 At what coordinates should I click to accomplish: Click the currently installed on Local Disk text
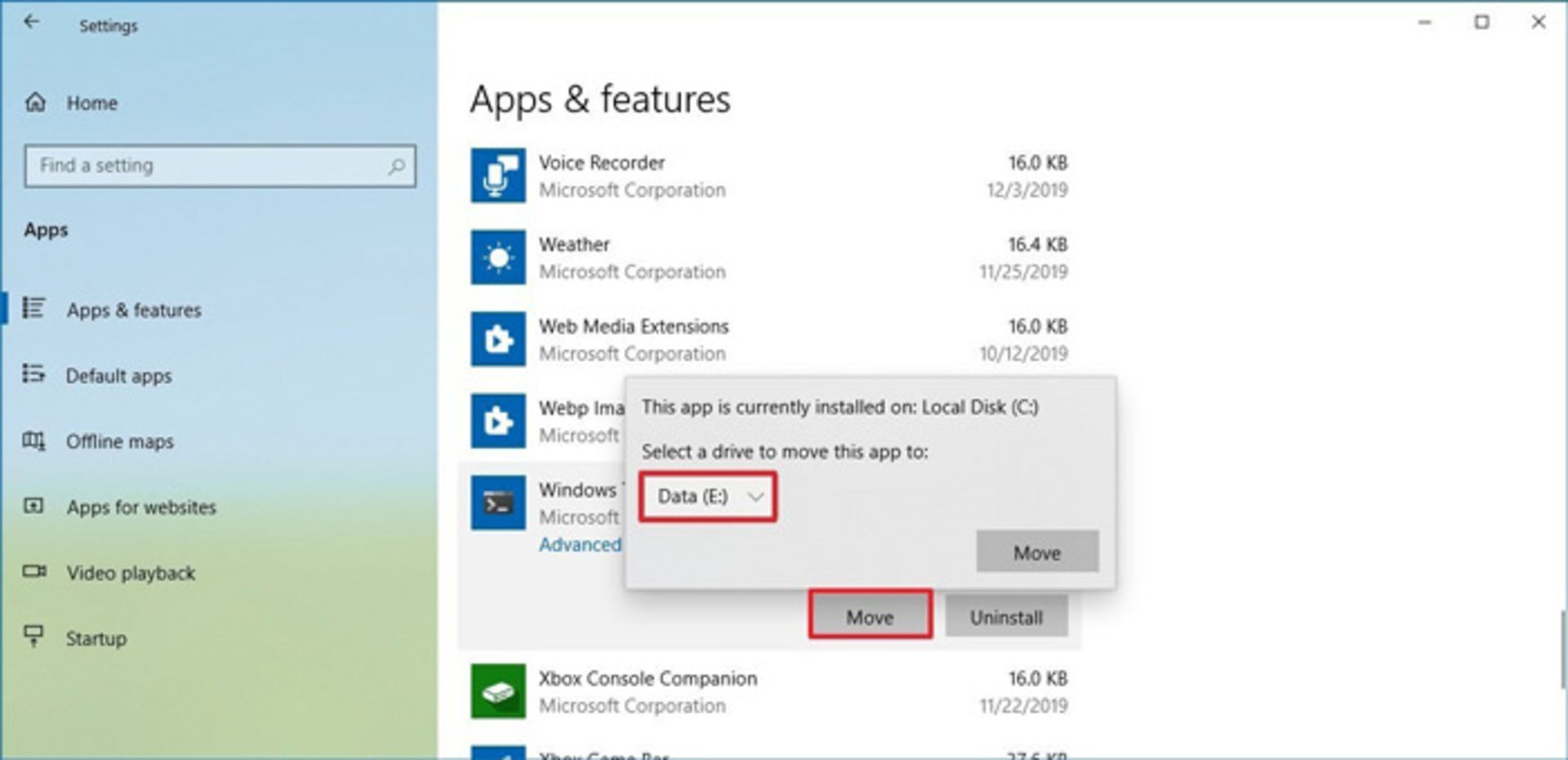840,407
